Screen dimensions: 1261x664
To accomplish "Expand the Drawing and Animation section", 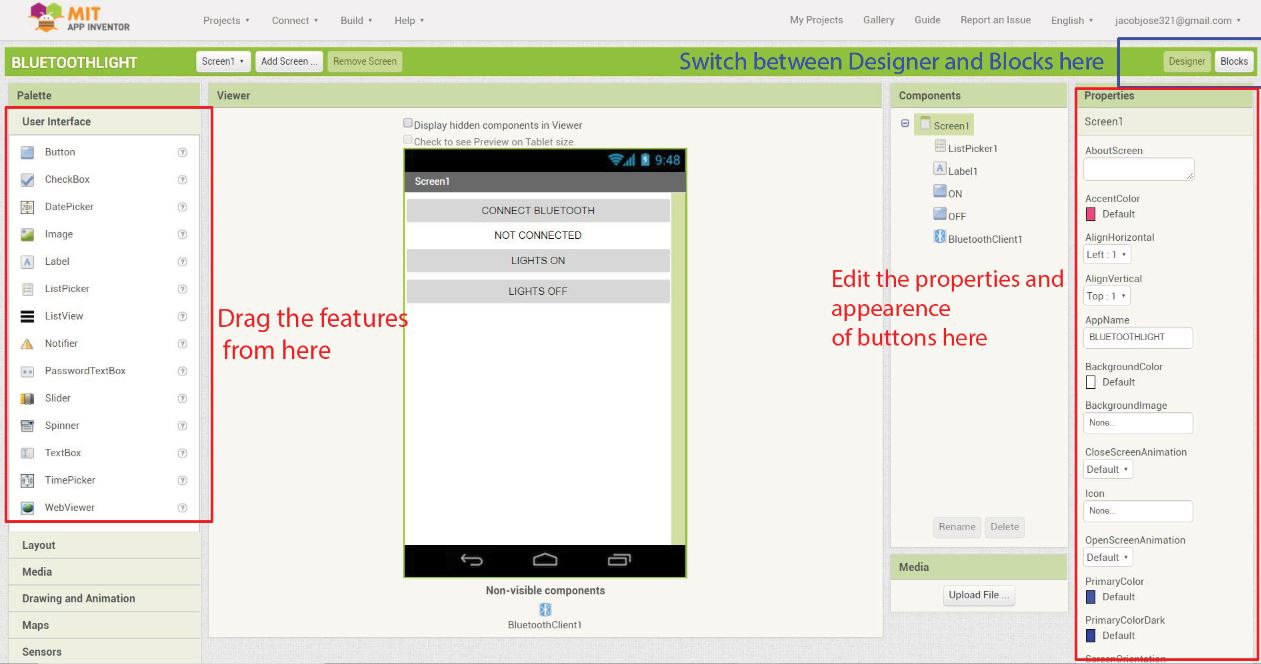I will [104, 598].
